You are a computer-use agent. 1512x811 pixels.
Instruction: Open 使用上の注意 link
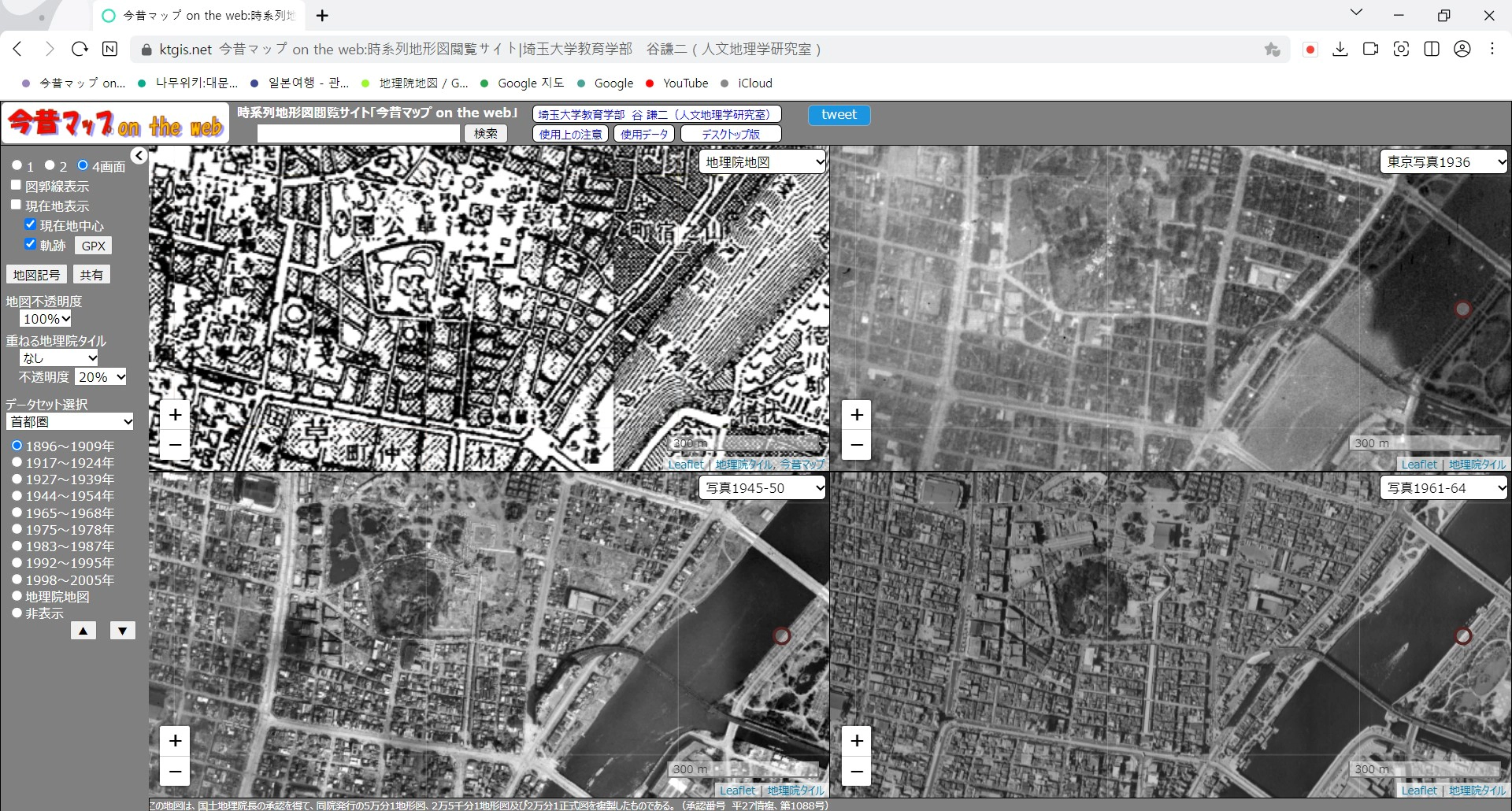(571, 135)
